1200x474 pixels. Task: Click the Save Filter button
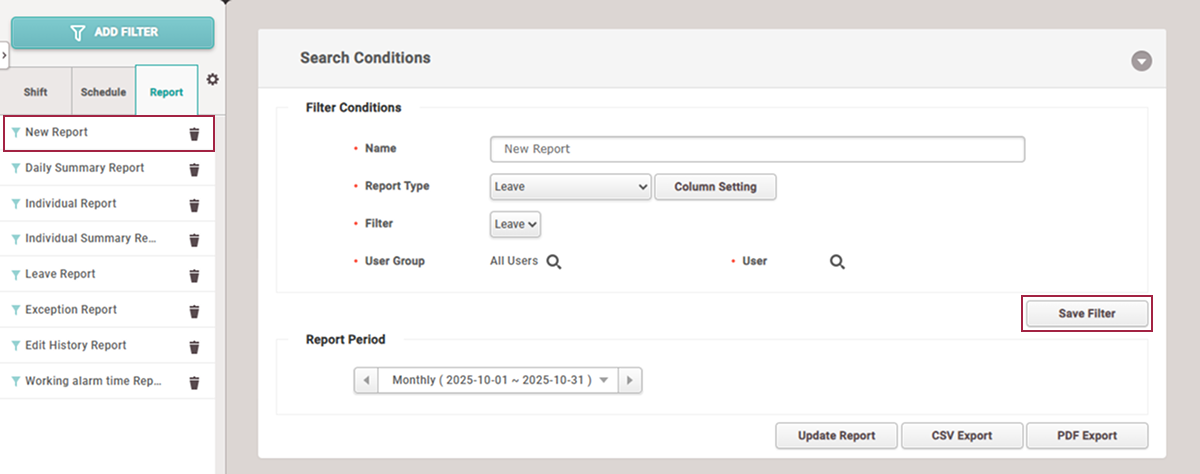[x=1087, y=314]
